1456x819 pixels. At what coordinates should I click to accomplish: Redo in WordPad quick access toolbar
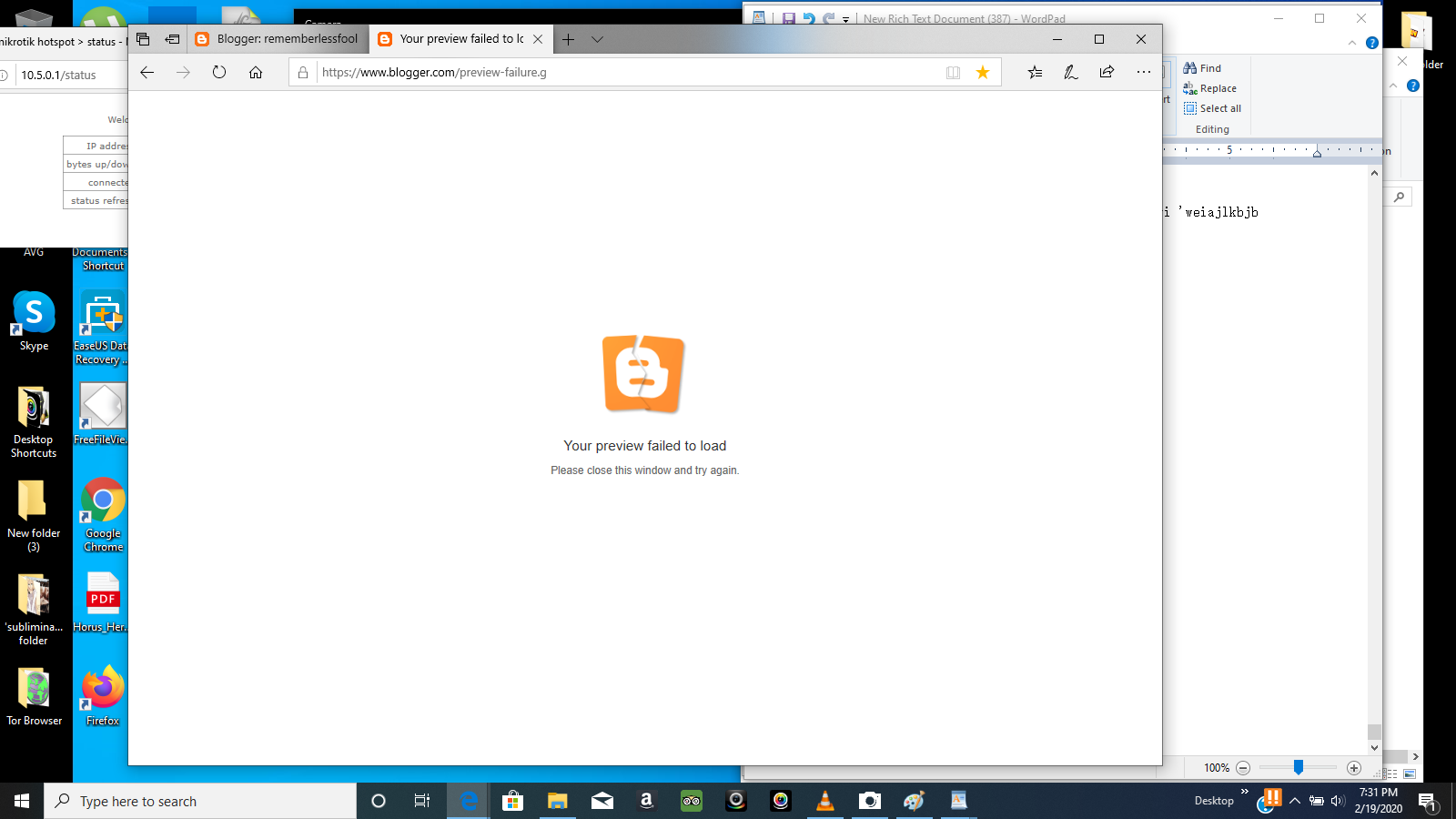click(828, 18)
